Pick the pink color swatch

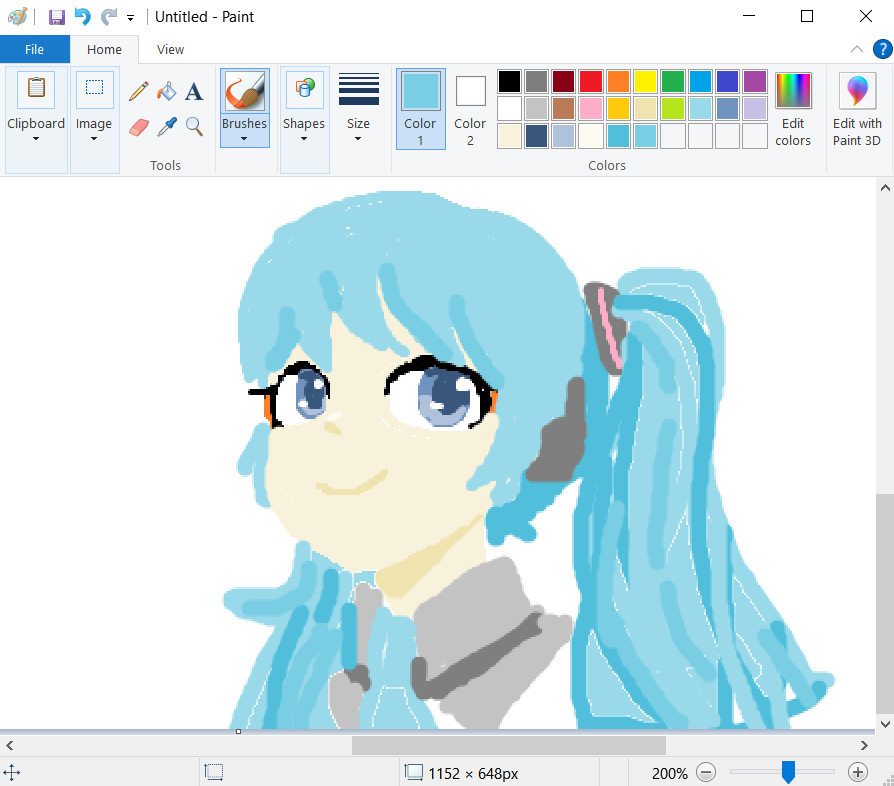(591, 108)
